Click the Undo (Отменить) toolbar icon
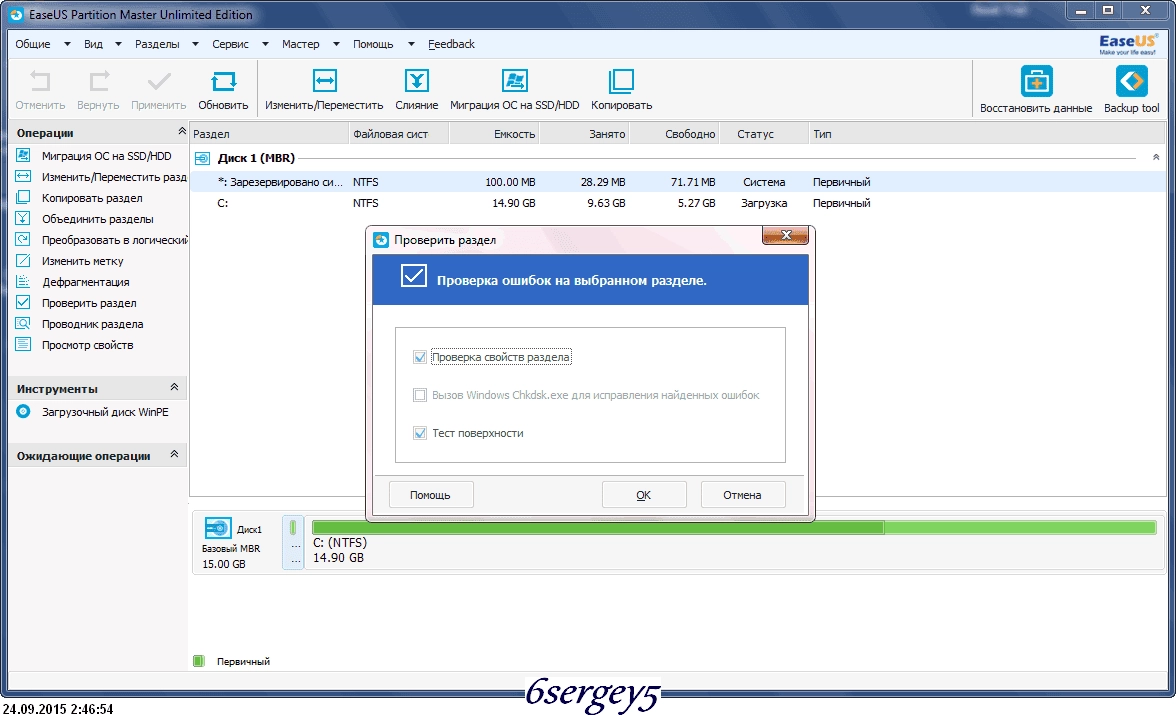1176x715 pixels. [x=40, y=81]
